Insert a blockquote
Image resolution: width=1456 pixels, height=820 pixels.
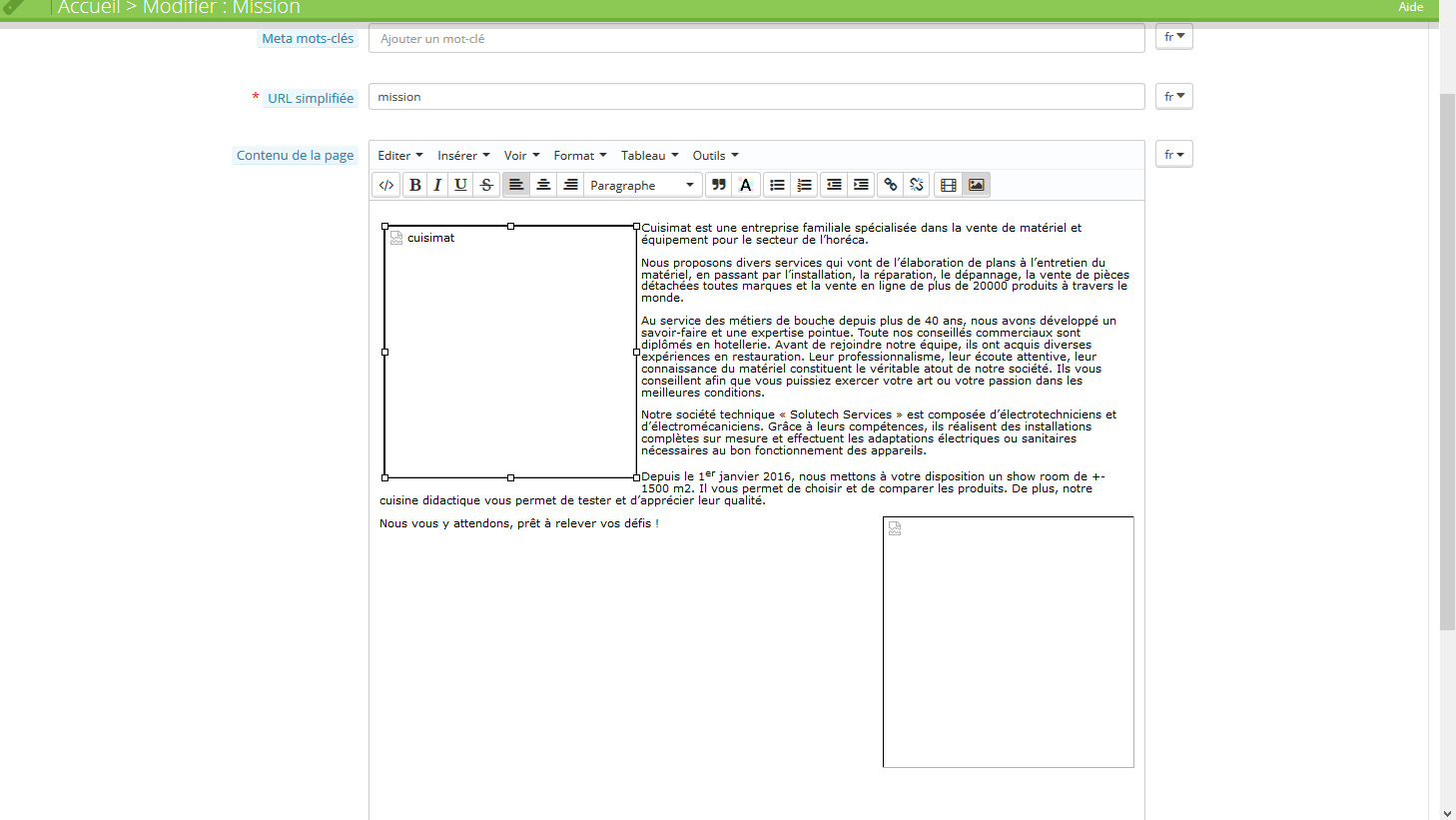tap(718, 185)
